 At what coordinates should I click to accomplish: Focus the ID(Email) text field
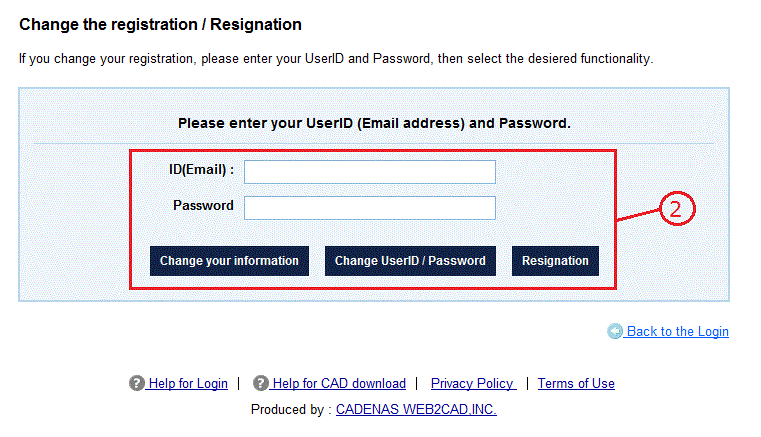[369, 172]
